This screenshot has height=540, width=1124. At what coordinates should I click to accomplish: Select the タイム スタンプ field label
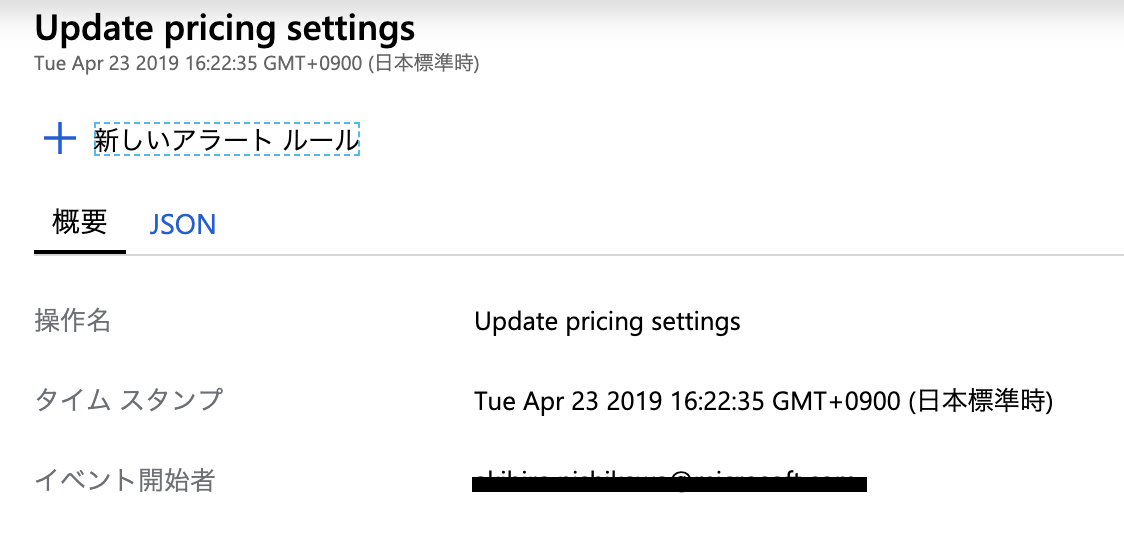[128, 400]
